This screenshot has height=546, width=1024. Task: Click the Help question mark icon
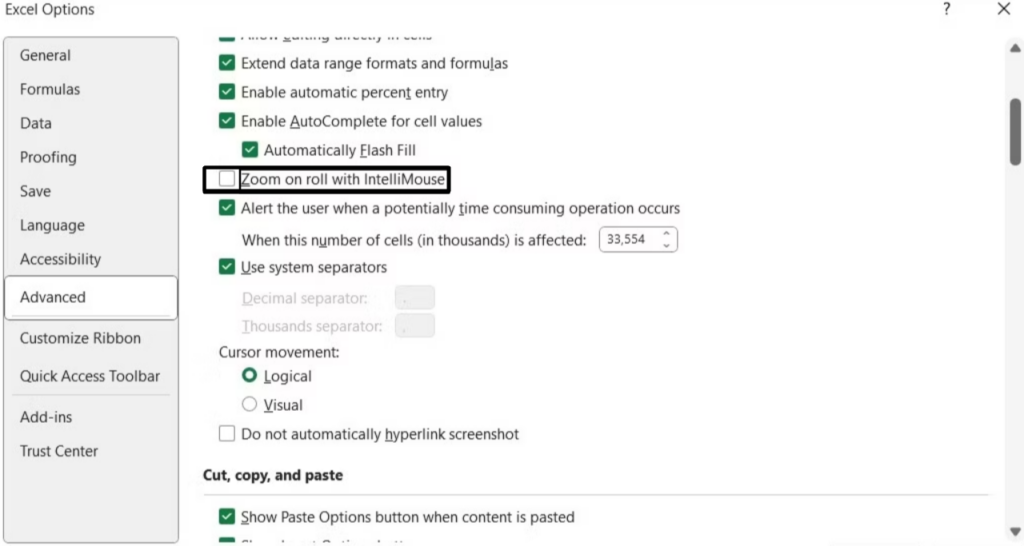pos(946,10)
